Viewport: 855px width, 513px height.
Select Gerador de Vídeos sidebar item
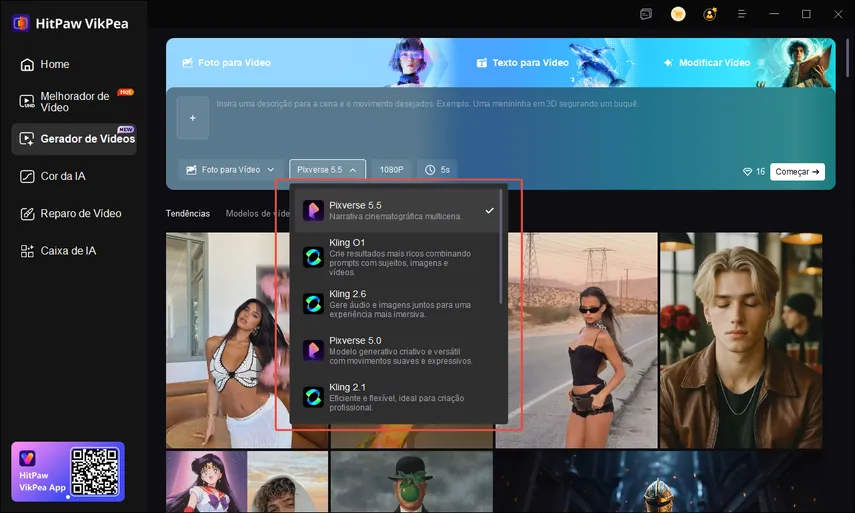click(x=74, y=139)
